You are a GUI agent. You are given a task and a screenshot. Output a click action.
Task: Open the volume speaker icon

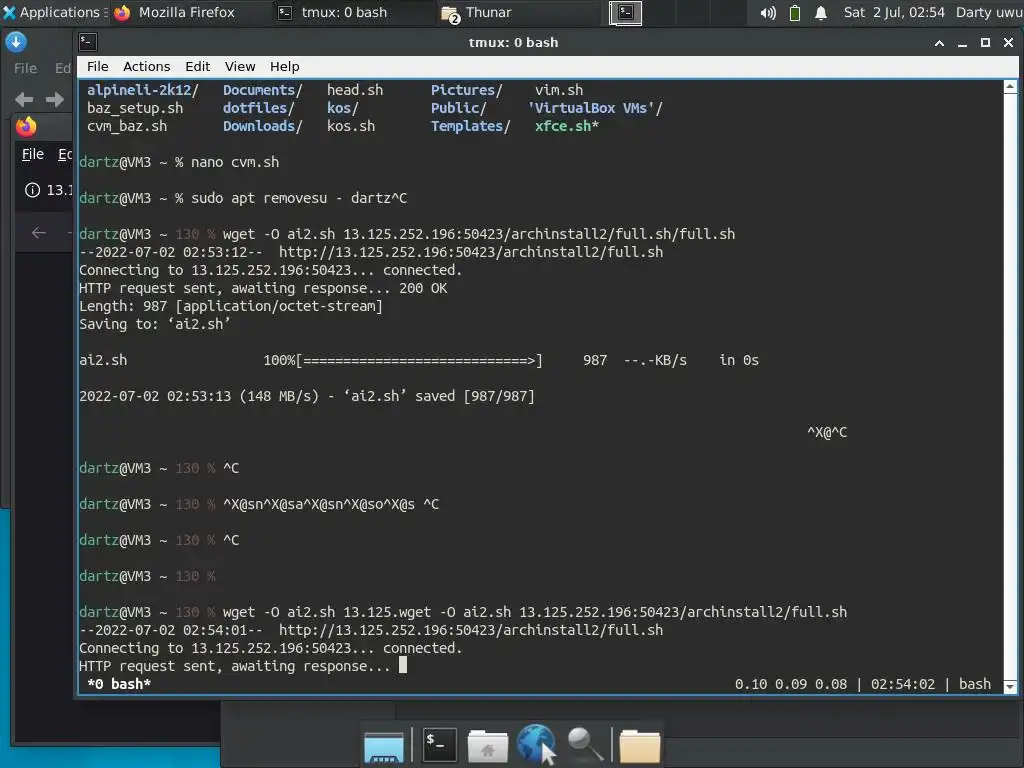click(x=768, y=12)
